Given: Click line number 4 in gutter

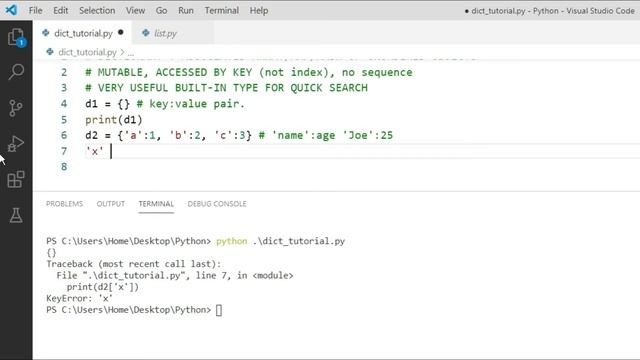Looking at the screenshot, I should pos(64,104).
